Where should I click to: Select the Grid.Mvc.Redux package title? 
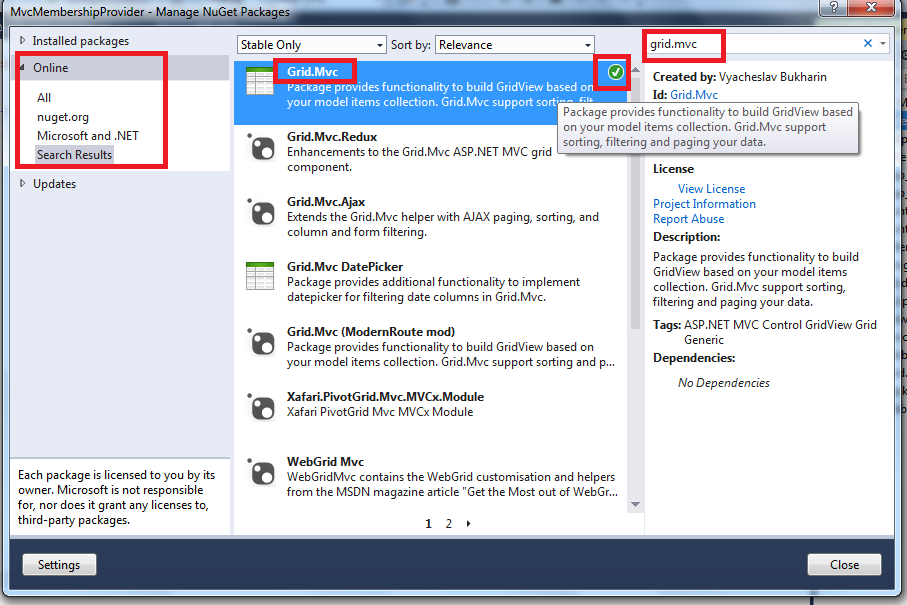332,137
